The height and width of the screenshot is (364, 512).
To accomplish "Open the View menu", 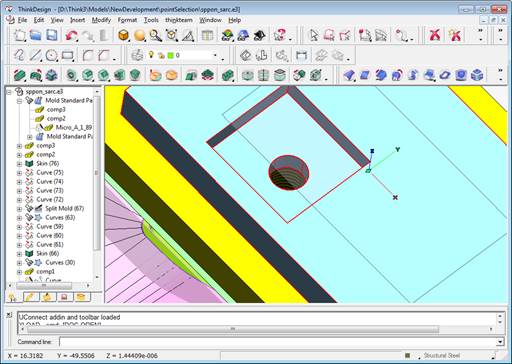I will pyautogui.click(x=57, y=20).
